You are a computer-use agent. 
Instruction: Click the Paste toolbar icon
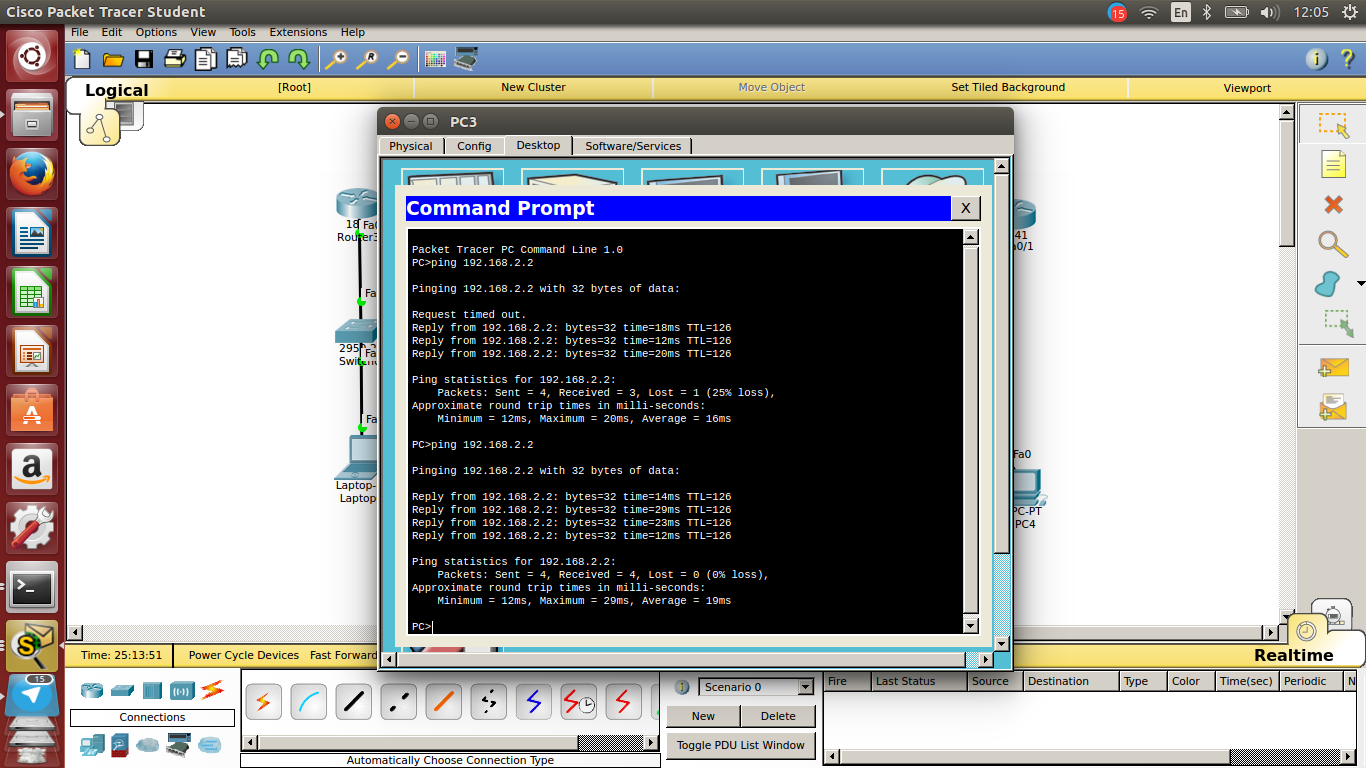[x=237, y=59]
